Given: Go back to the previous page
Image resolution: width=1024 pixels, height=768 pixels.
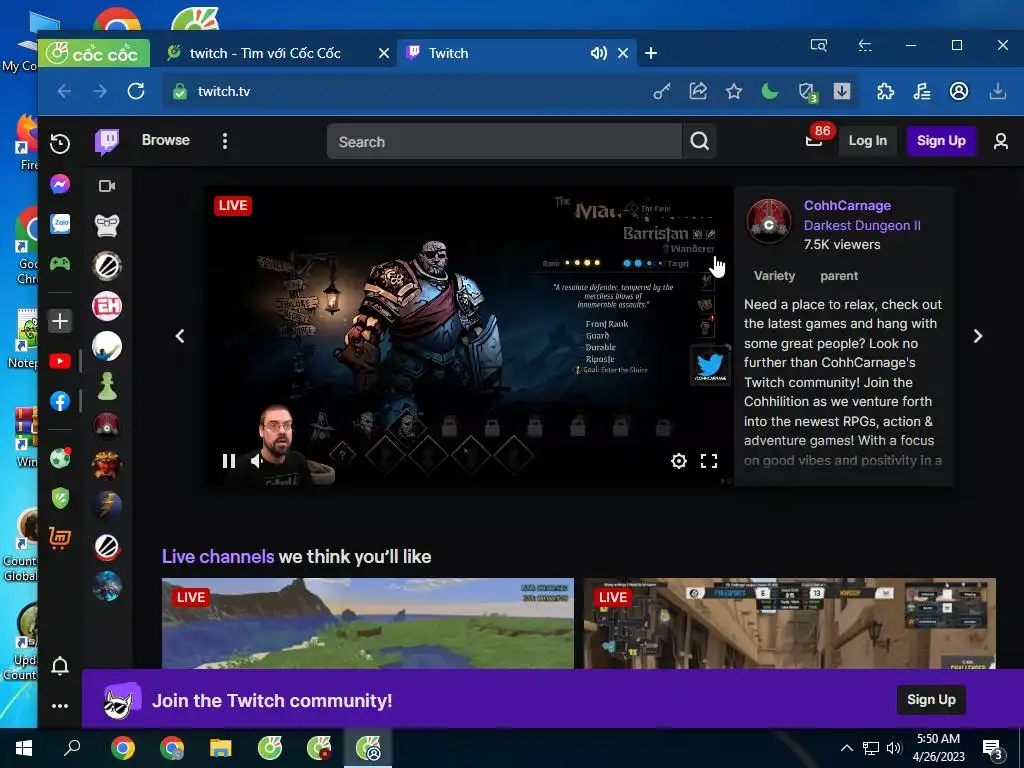Looking at the screenshot, I should (64, 91).
